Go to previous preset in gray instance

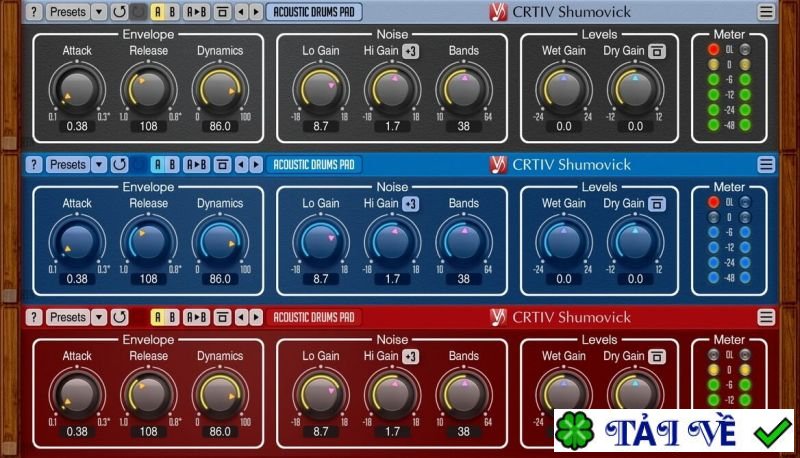(x=241, y=12)
